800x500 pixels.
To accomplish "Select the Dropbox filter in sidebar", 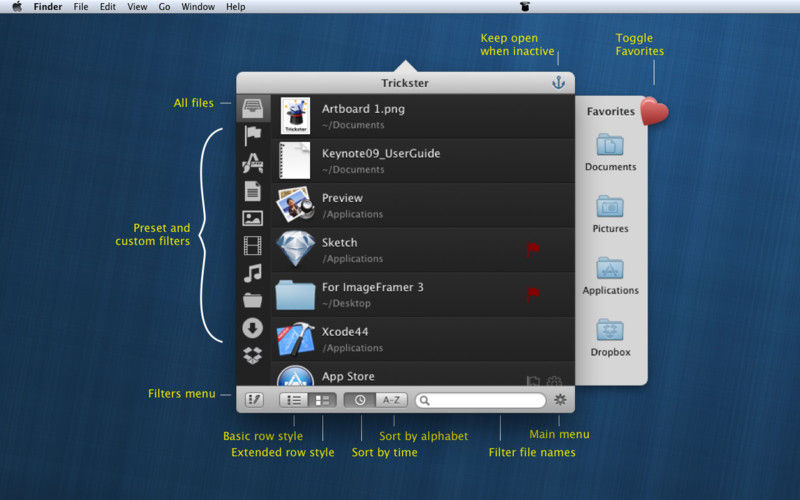I will pos(253,355).
